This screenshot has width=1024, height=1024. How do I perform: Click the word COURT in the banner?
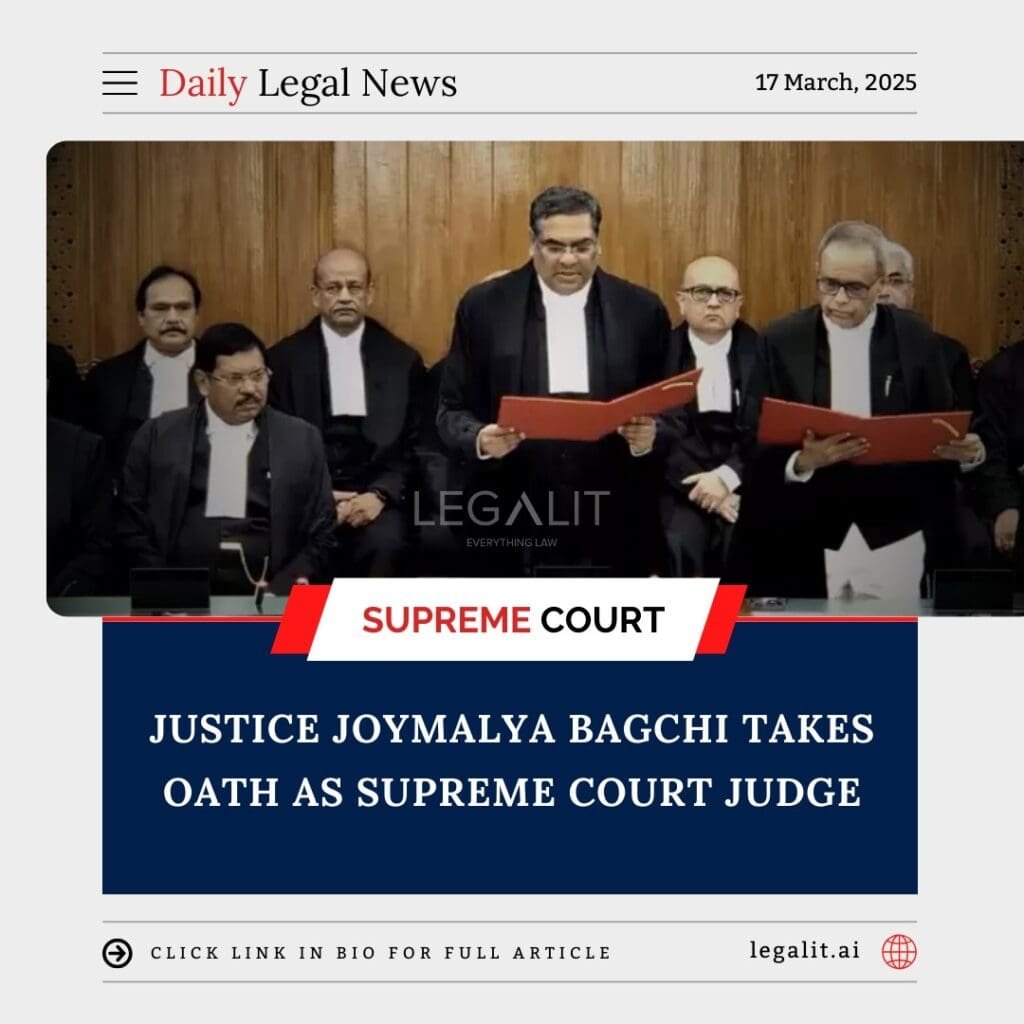602,620
